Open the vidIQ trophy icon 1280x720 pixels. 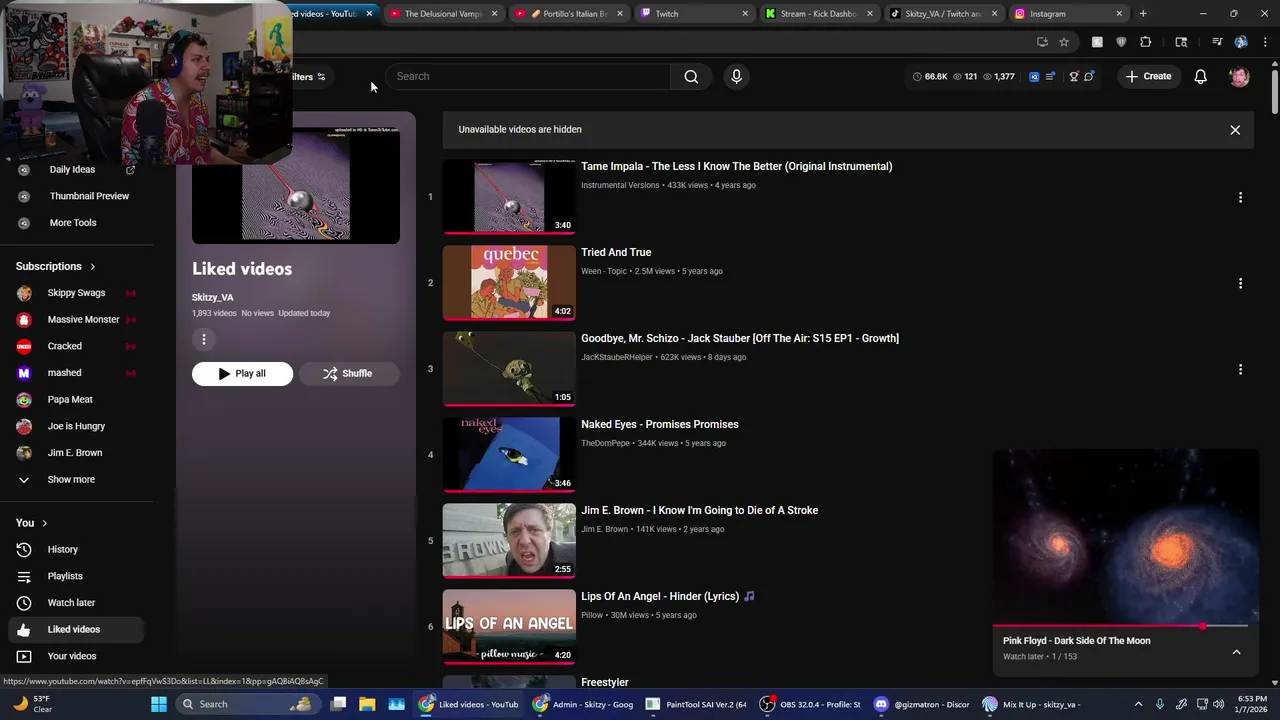1074,77
